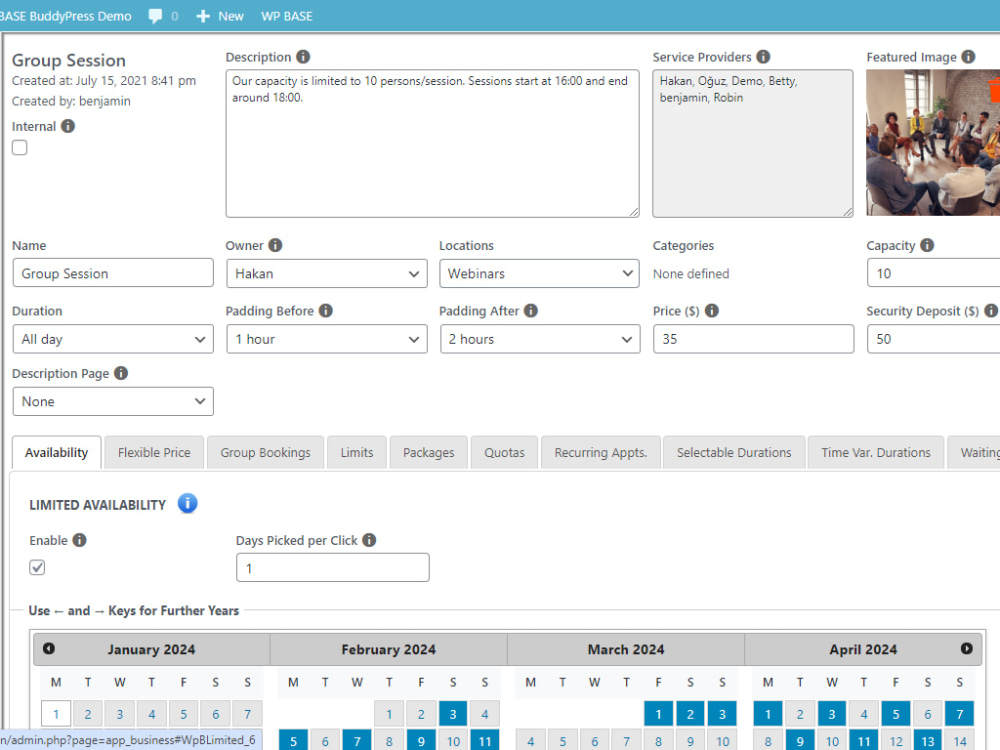Deselect March 1 in the calendar
1000x750 pixels.
658,714
